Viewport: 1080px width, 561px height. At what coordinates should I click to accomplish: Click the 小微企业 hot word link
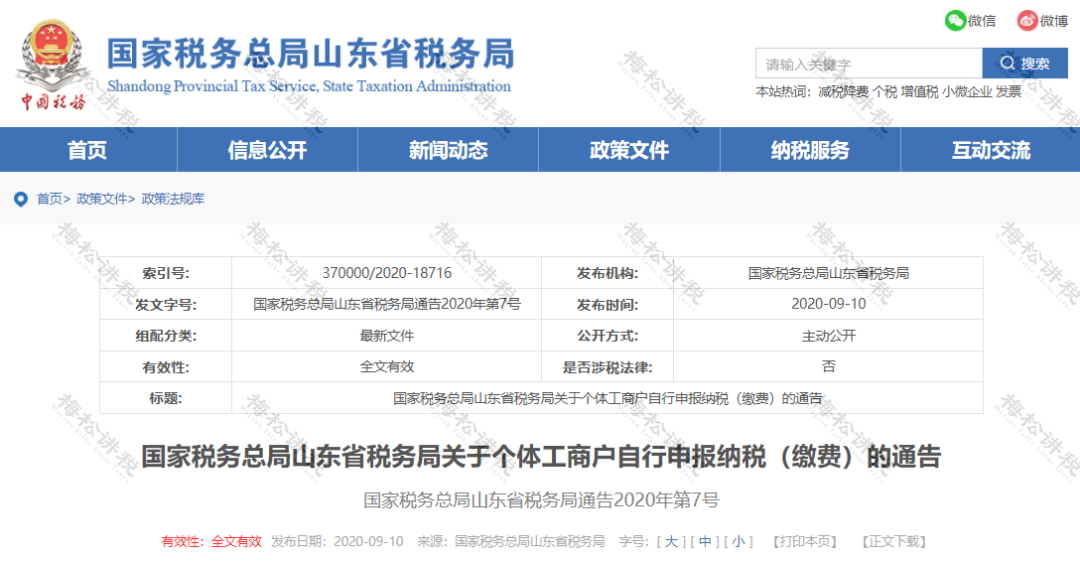click(966, 92)
